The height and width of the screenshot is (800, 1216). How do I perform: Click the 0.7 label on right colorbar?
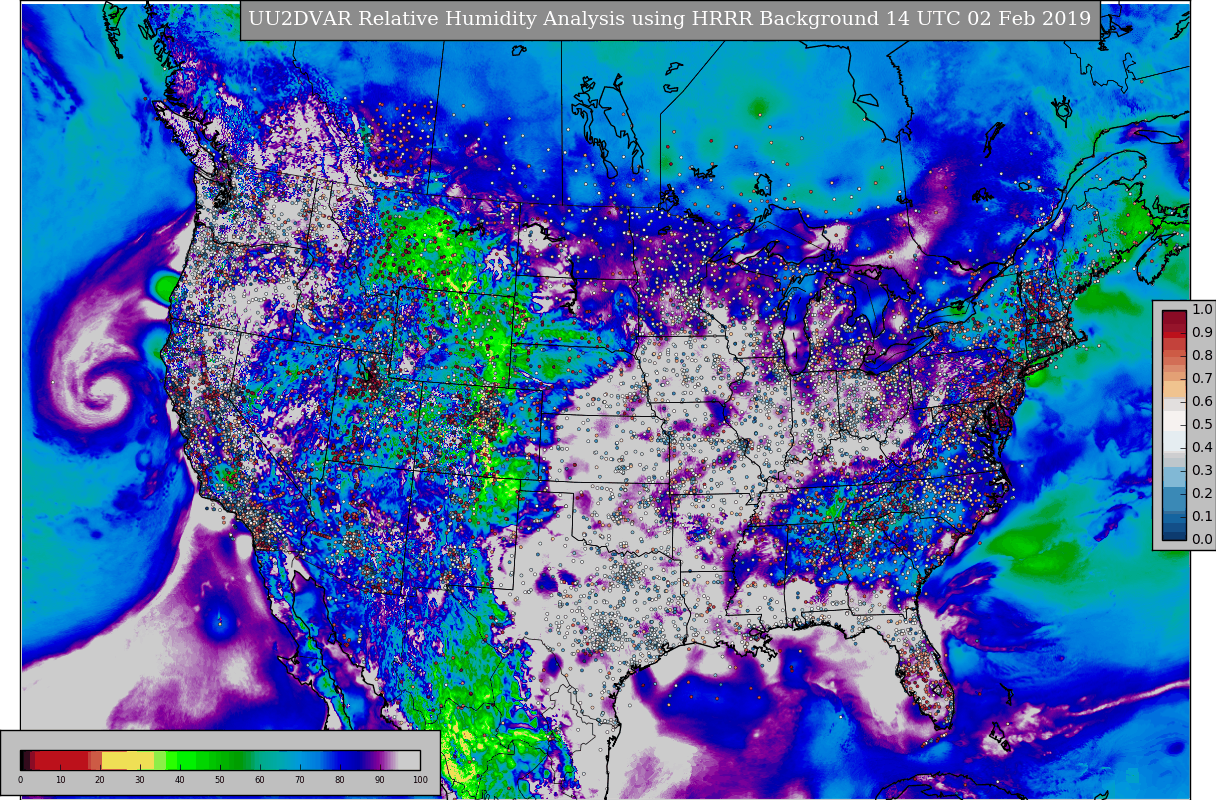click(x=1202, y=378)
